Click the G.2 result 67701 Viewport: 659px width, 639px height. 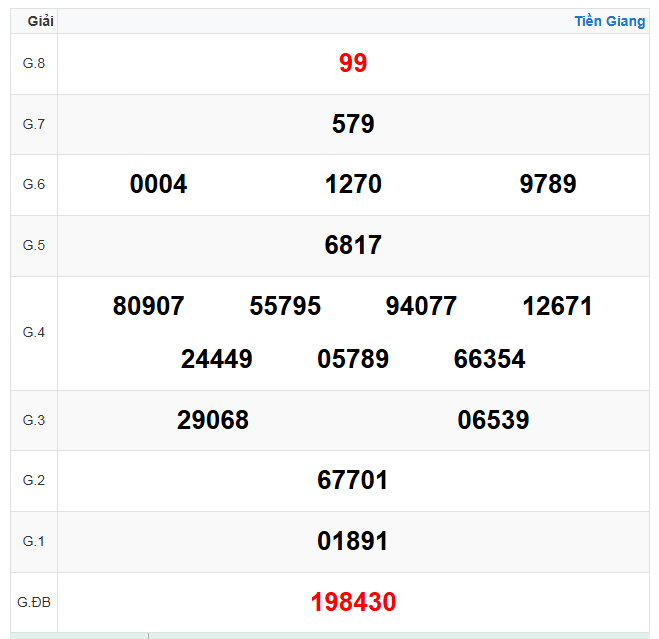coord(353,481)
